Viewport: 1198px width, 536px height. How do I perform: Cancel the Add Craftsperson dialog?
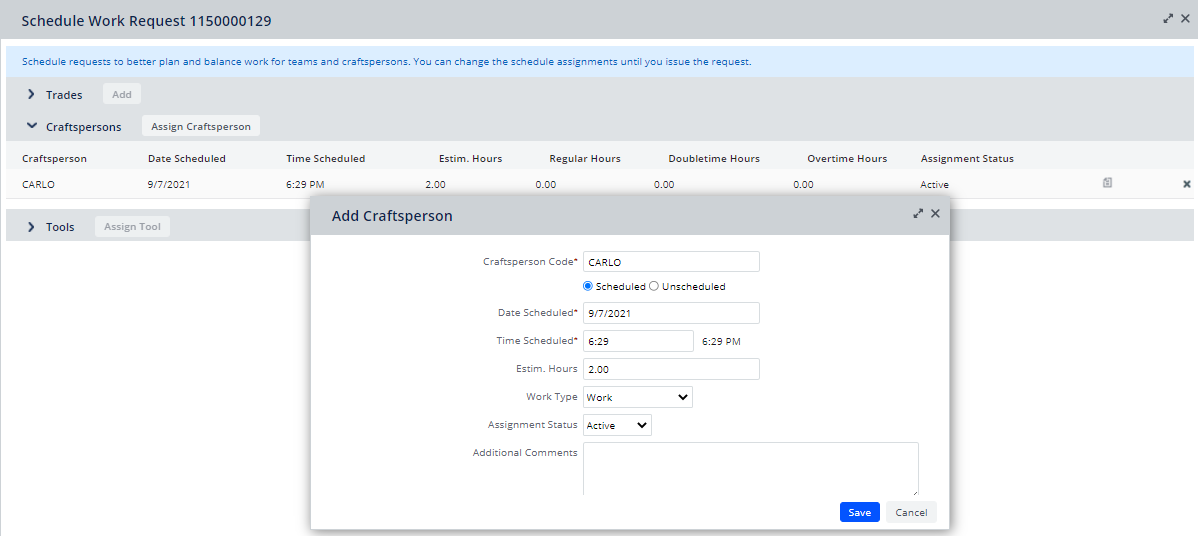click(911, 512)
